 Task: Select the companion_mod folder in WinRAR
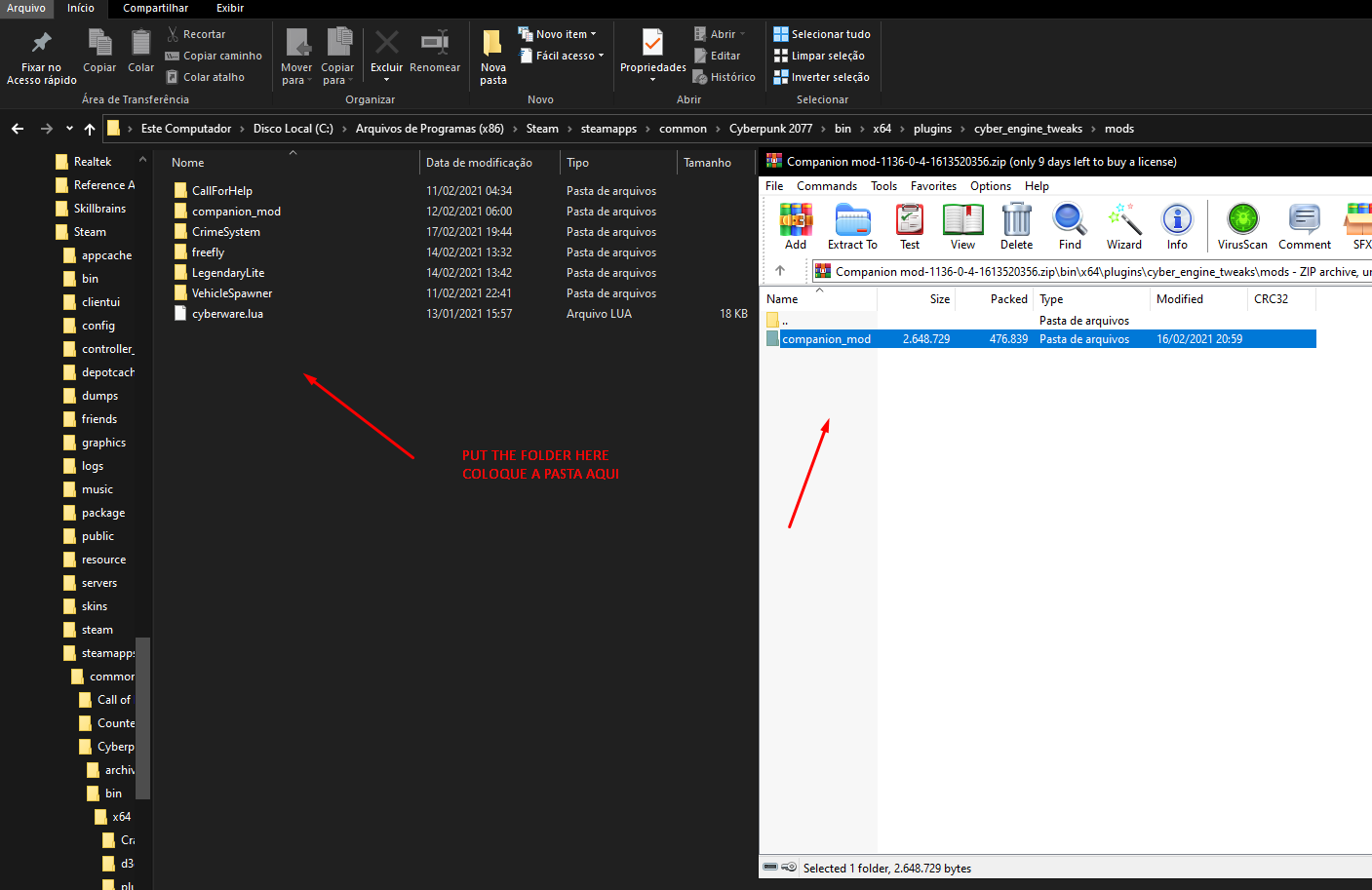click(x=1039, y=339)
